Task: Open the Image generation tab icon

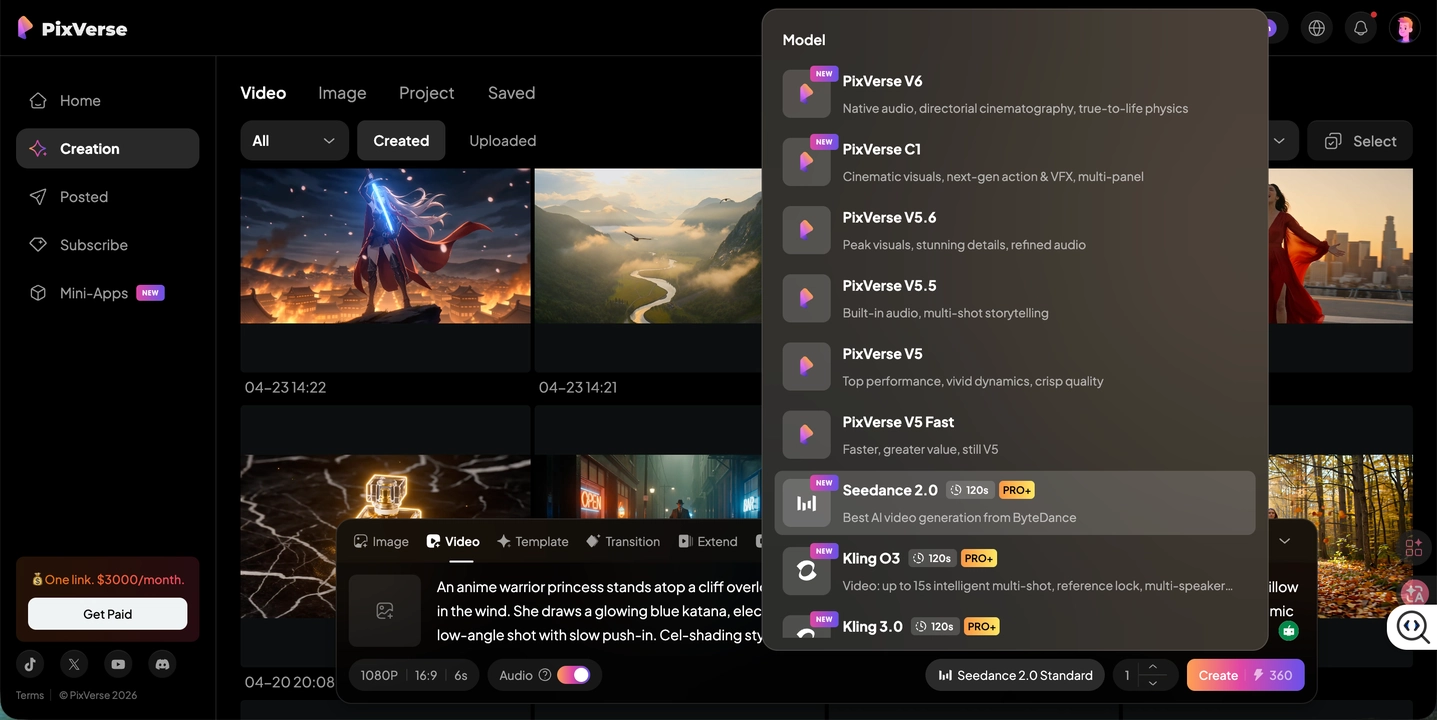Action: (360, 541)
